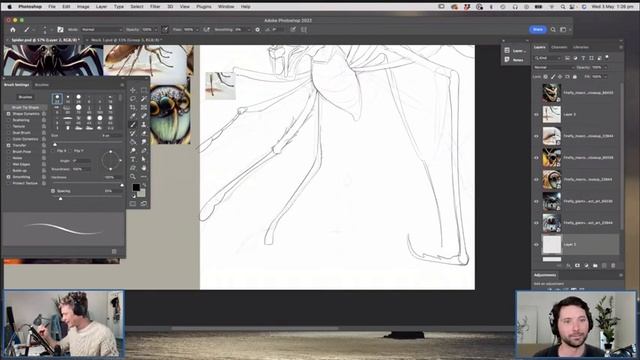This screenshot has height=360, width=640.
Task: Select the Horizontal Type tool
Action: pyautogui.click(x=133, y=159)
